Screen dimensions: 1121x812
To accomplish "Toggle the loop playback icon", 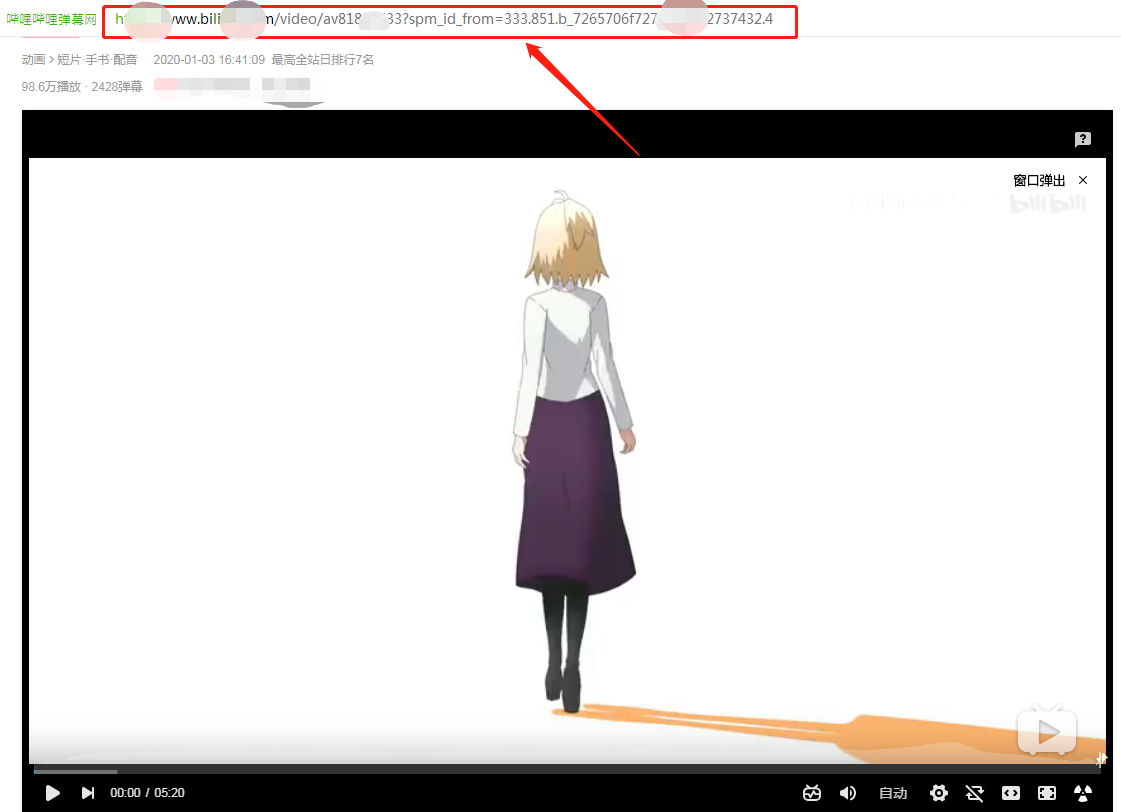I will pos(974,793).
